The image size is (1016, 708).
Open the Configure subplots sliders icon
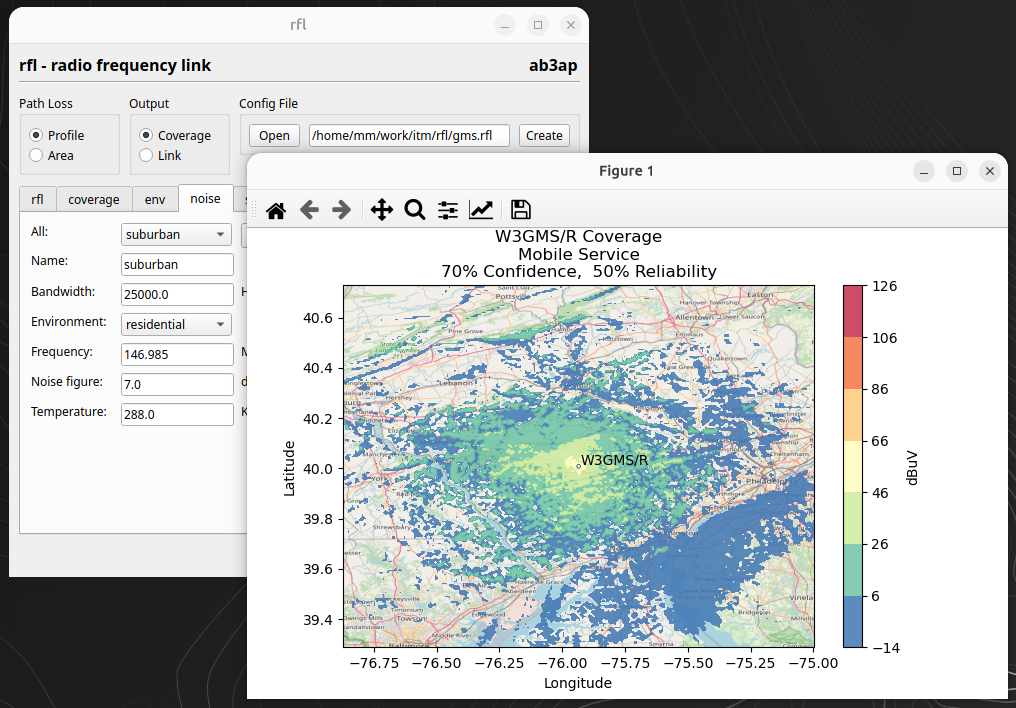448,210
